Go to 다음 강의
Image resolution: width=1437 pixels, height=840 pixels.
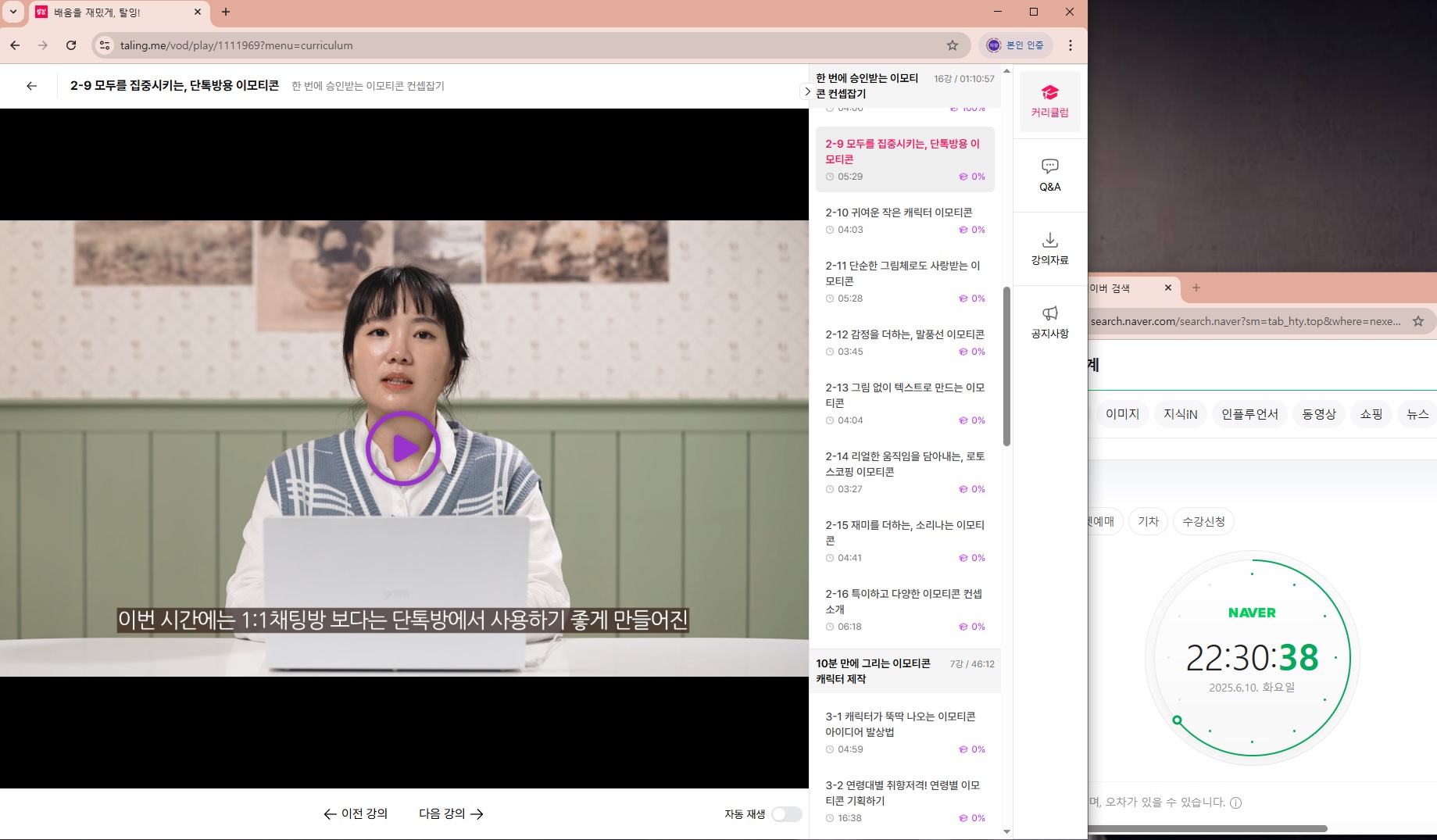[x=451, y=813]
